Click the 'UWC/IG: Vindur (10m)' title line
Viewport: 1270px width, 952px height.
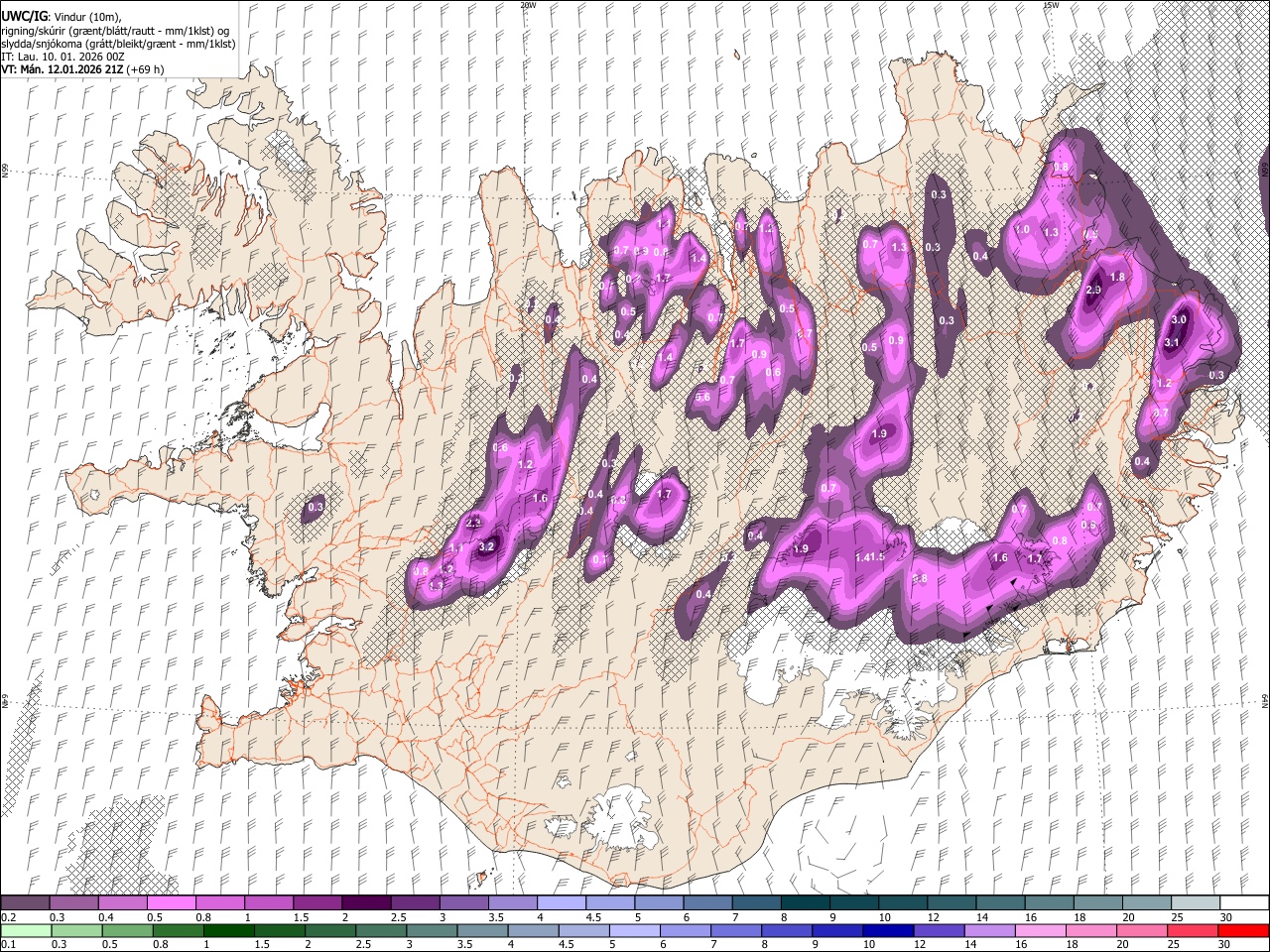[x=61, y=17]
